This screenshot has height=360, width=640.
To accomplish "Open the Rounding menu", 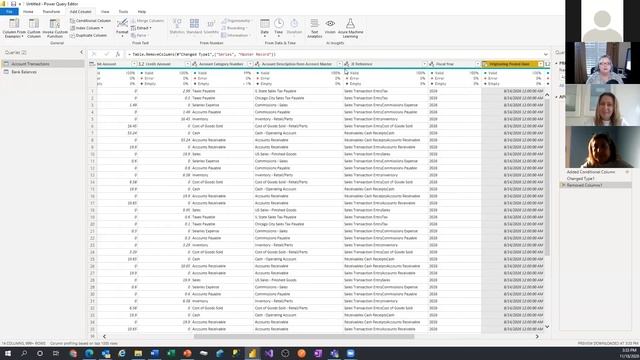I will tap(233, 28).
